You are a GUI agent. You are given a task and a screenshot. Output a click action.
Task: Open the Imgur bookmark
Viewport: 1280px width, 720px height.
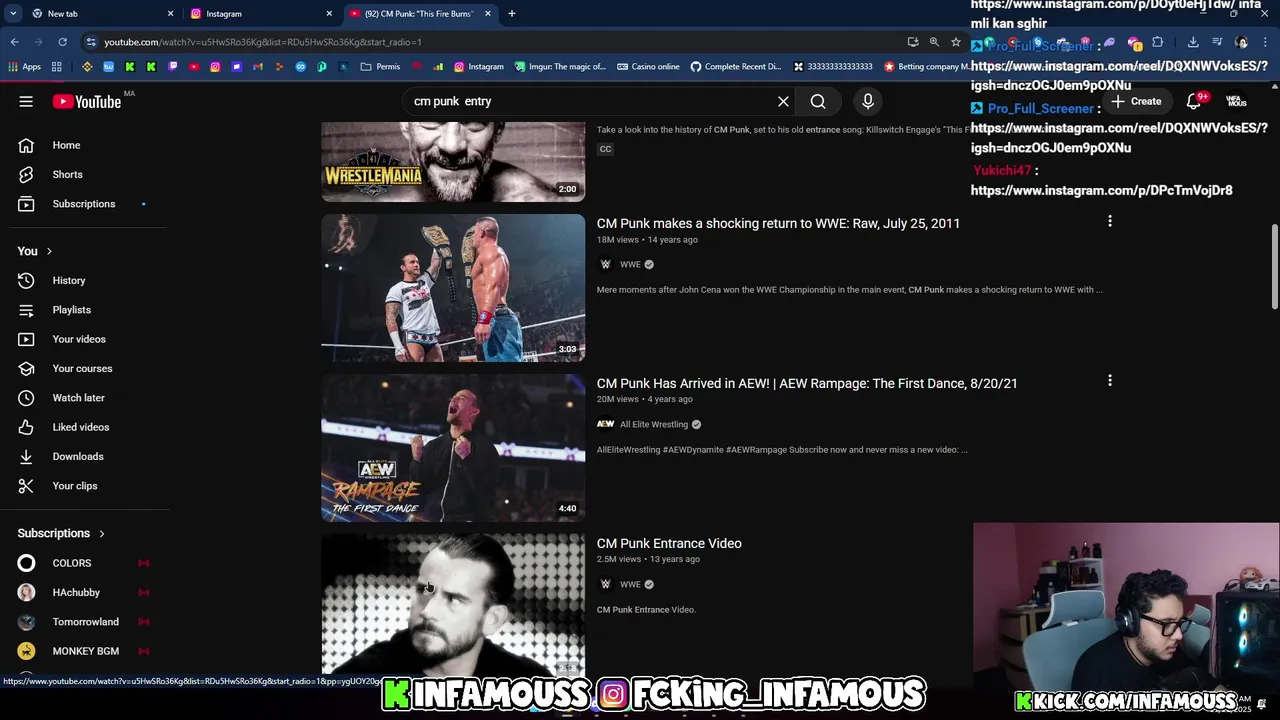(560, 67)
